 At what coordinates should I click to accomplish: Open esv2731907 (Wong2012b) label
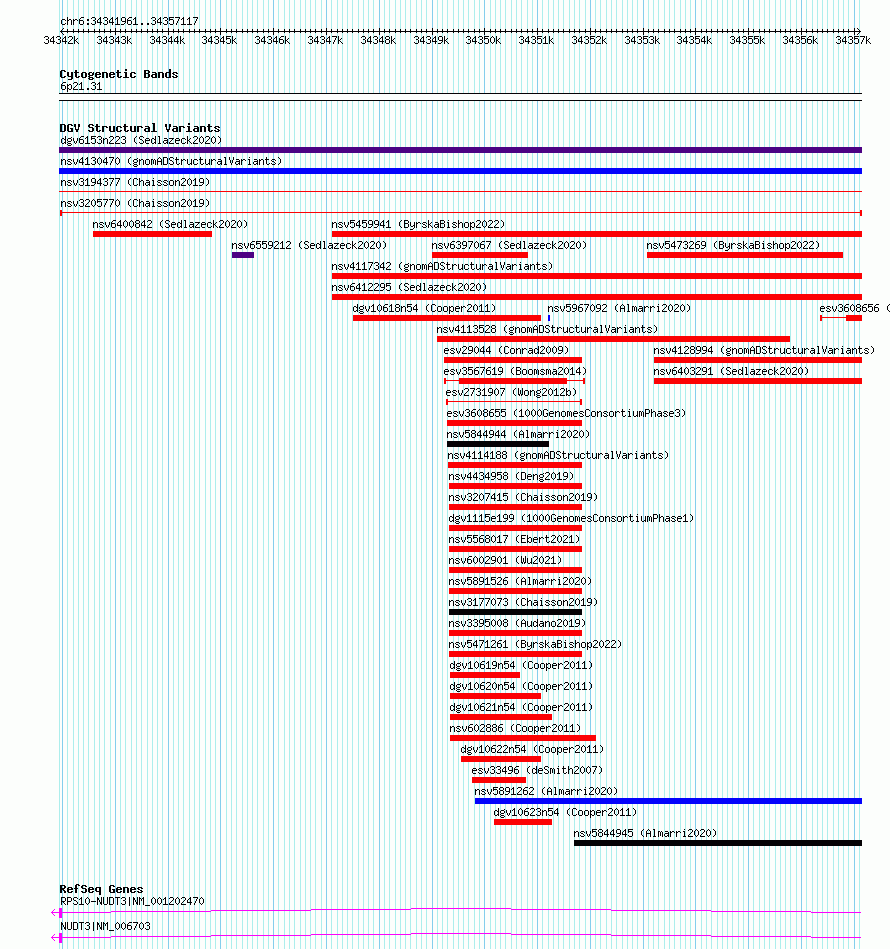click(511, 392)
